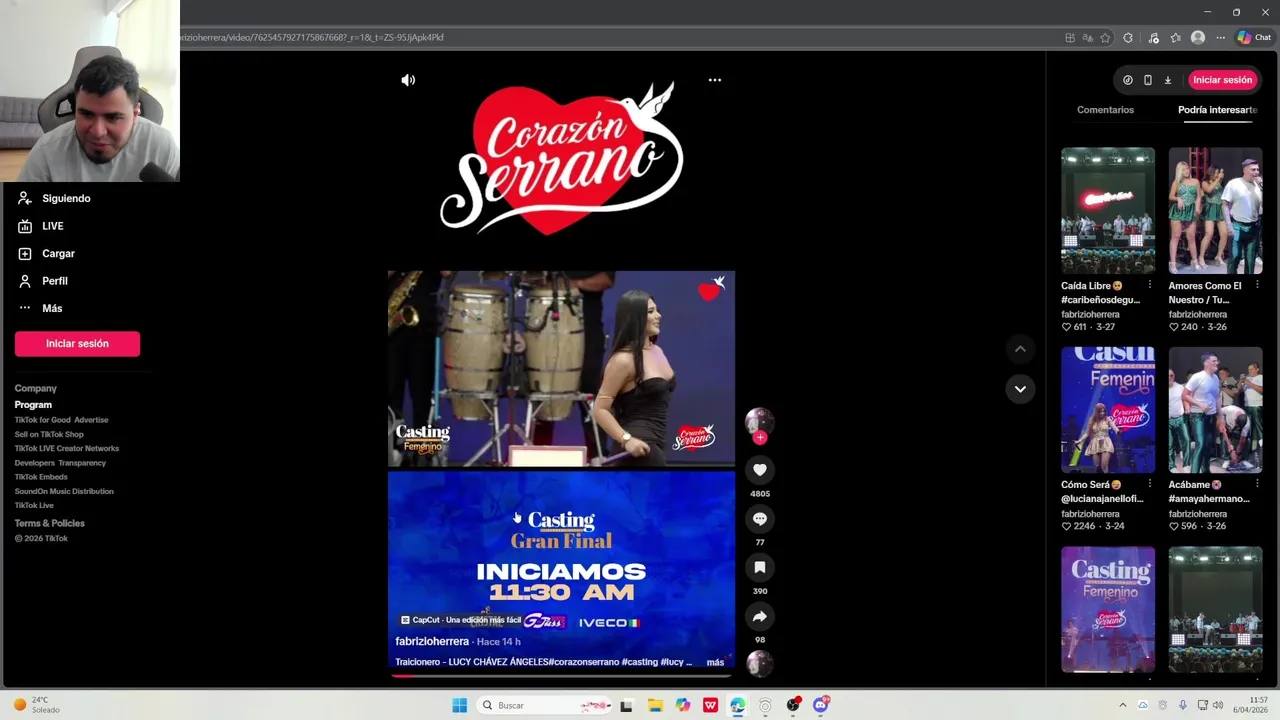Open WPS Office from the taskbar
This screenshot has height=720, width=1280.
710,705
